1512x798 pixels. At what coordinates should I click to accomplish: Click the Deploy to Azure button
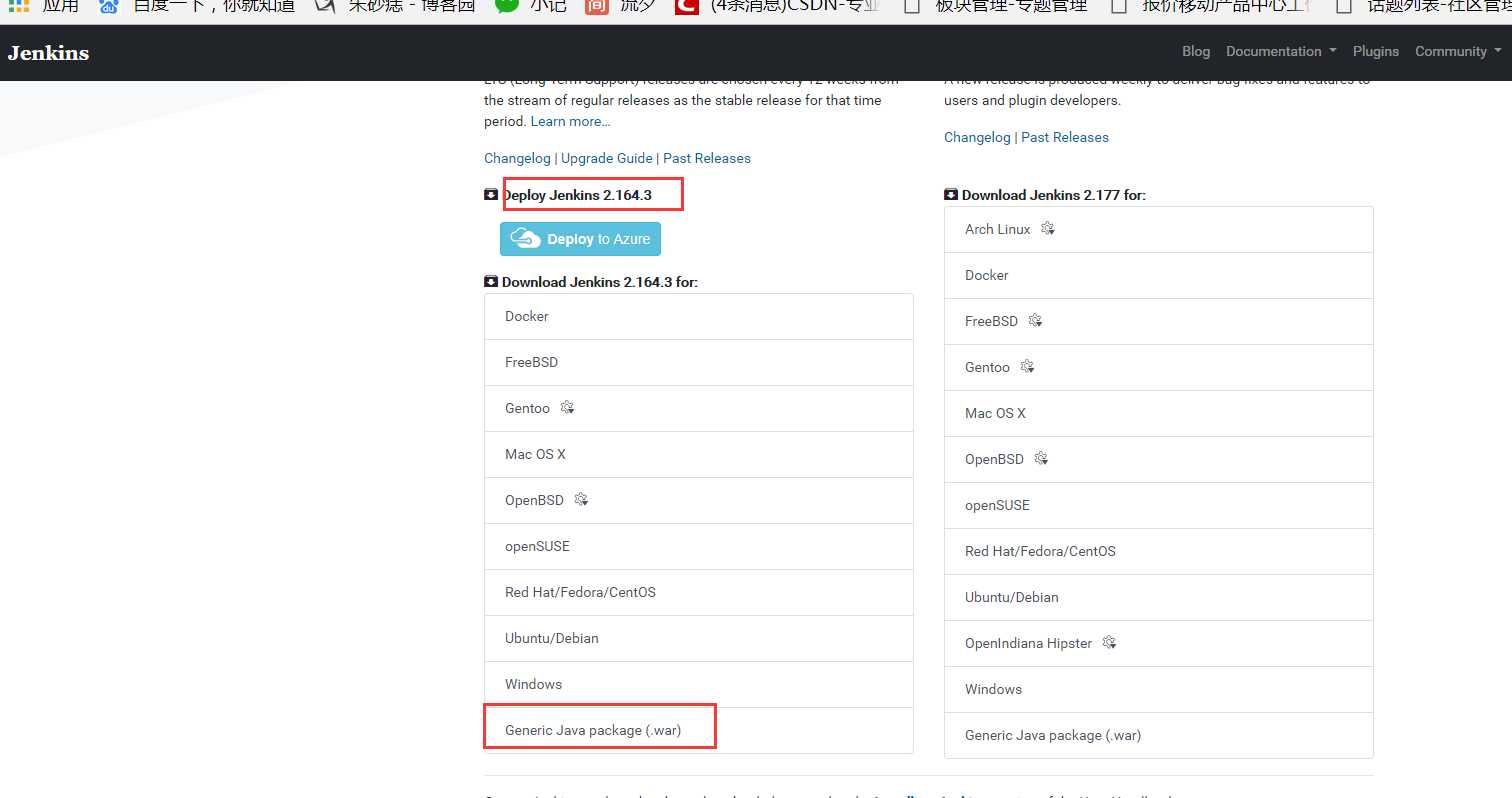click(x=580, y=239)
